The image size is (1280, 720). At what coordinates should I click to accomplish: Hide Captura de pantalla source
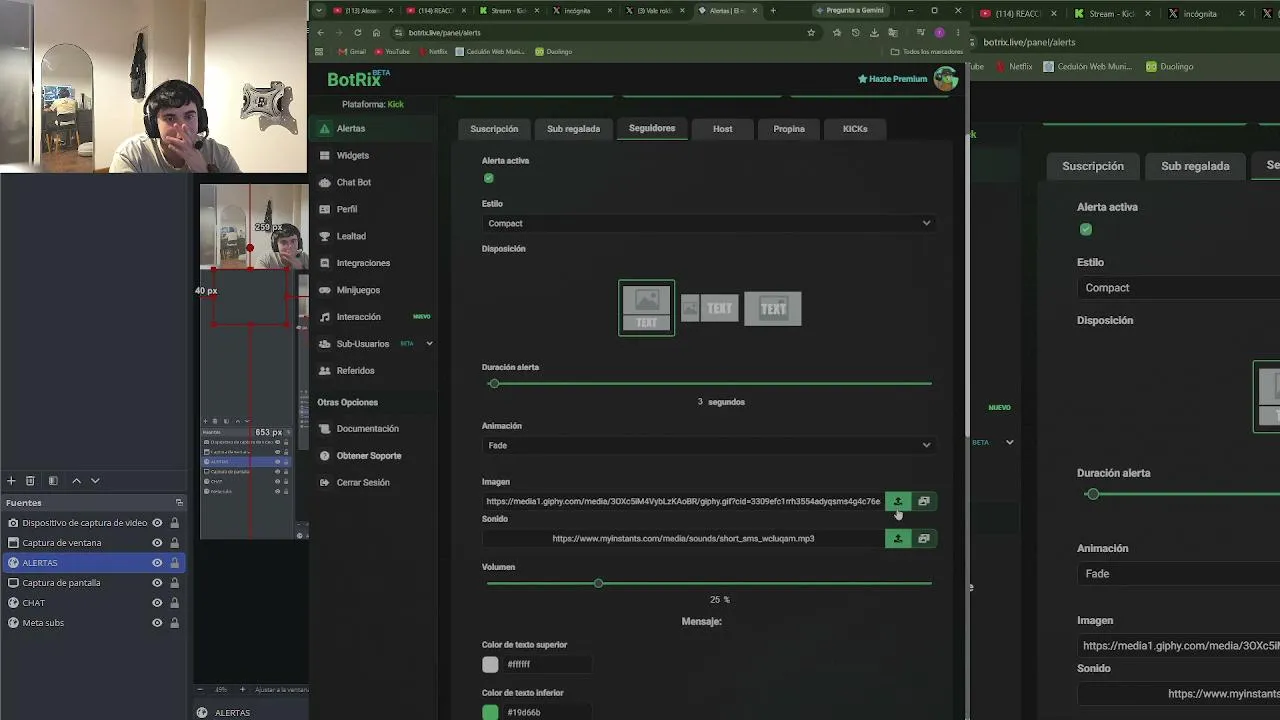(x=157, y=583)
